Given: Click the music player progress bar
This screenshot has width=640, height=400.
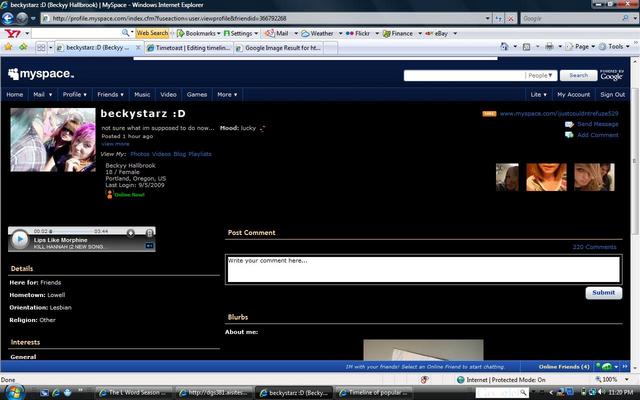Looking at the screenshot, I should (72, 231).
